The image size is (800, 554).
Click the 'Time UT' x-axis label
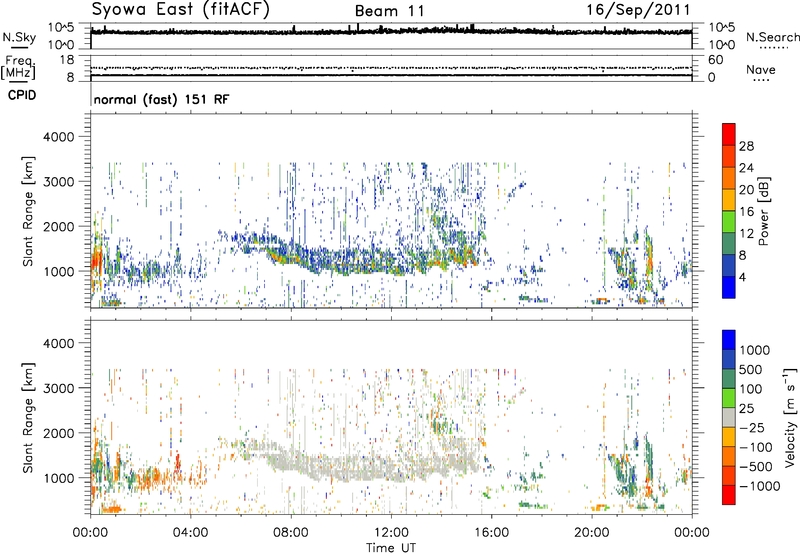coord(391,548)
